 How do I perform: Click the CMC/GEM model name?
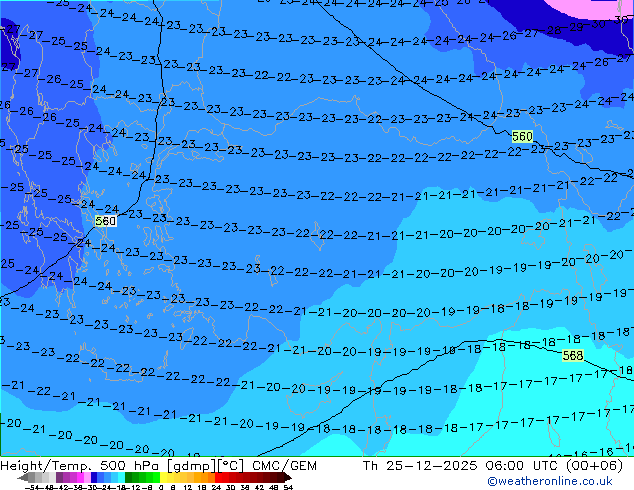284,466
